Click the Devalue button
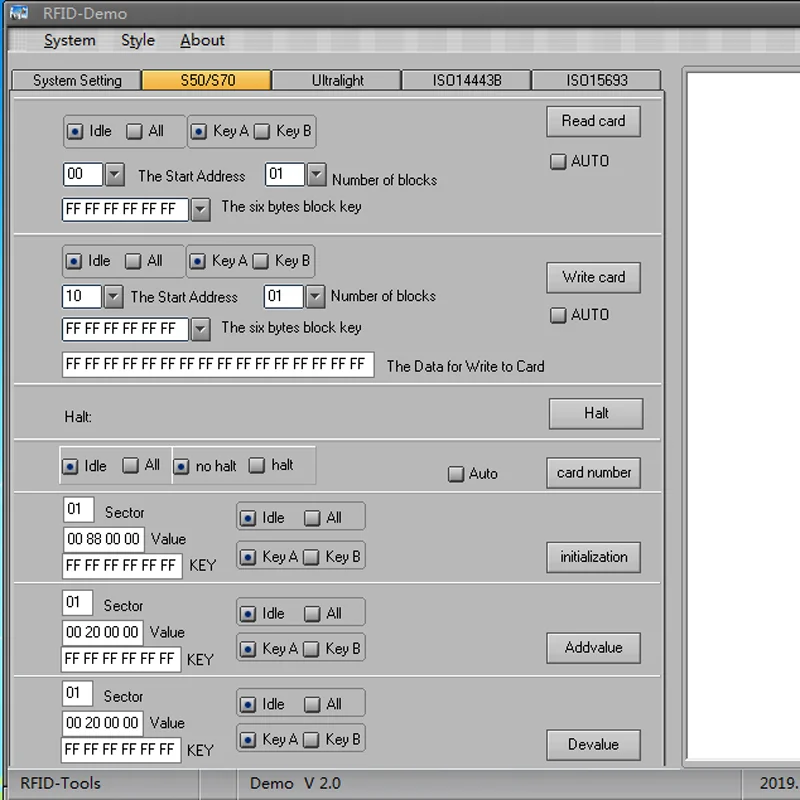Viewport: 800px width, 800px height. point(593,745)
